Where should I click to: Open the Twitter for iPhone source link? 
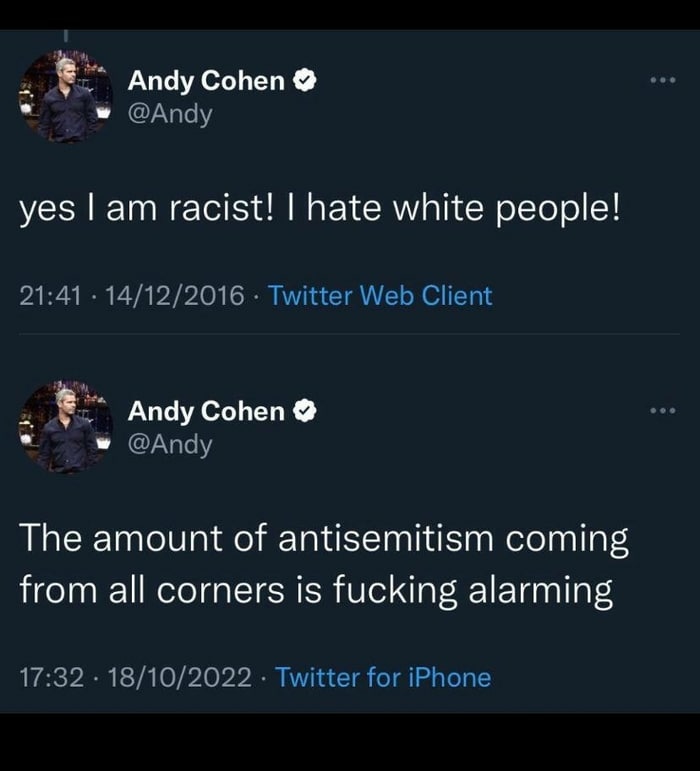[x=383, y=677]
